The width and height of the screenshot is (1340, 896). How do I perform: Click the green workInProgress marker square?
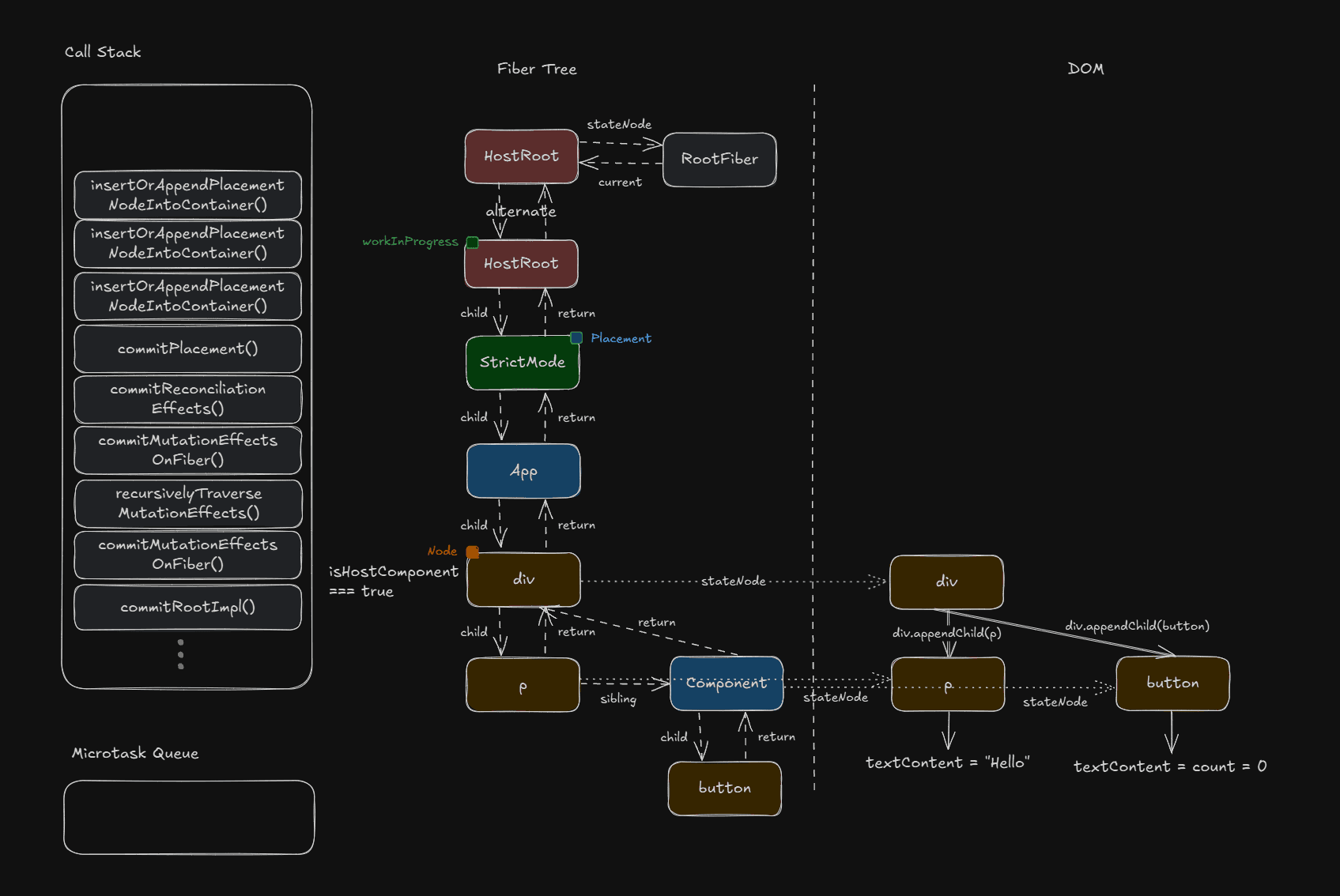(x=472, y=243)
